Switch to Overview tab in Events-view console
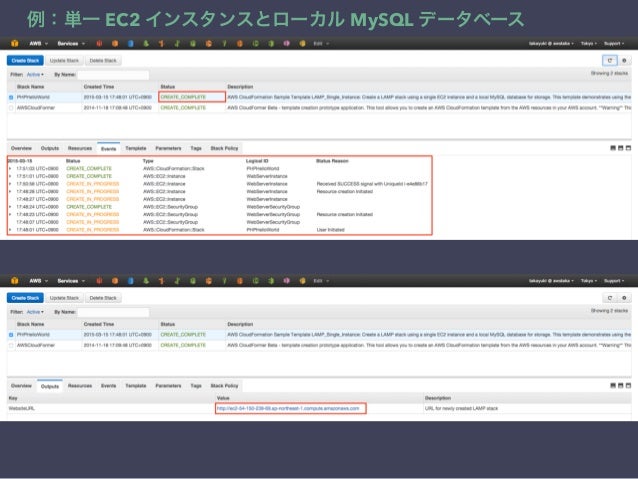The height and width of the screenshot is (479, 638). (21, 148)
